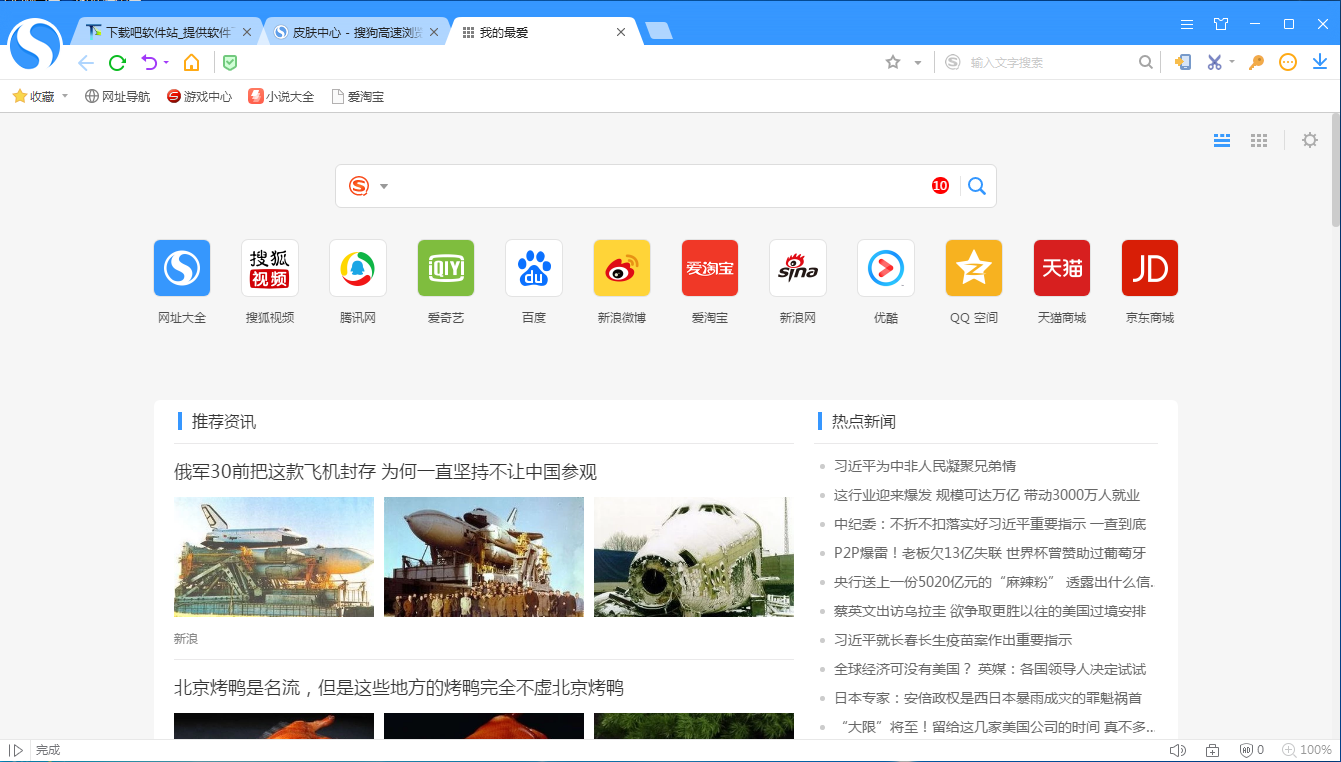Open the screenshot tool dropdown arrow
1341x762 pixels.
click(x=1232, y=62)
